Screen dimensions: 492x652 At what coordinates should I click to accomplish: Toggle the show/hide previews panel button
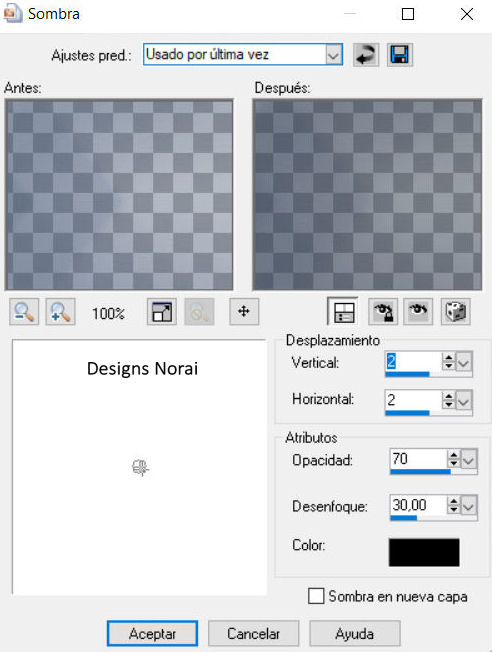(343, 312)
